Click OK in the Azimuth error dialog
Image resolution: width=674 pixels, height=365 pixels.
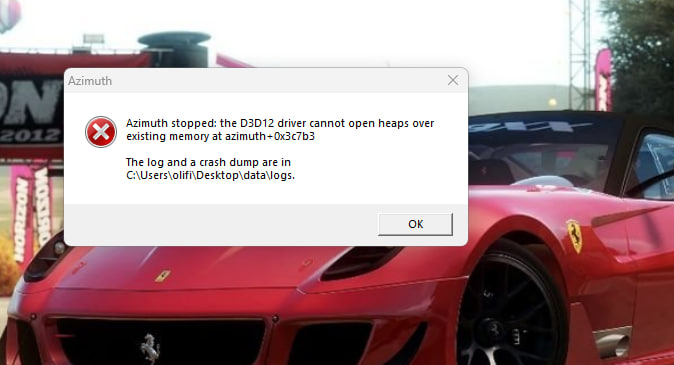click(x=415, y=224)
